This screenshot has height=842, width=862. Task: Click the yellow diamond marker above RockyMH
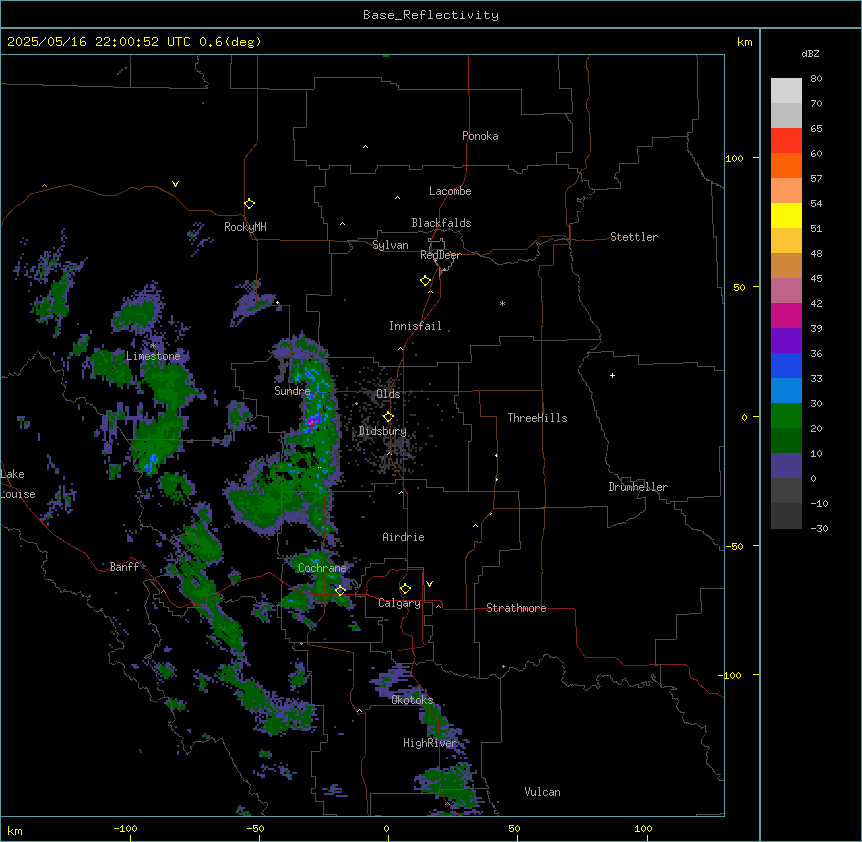tap(249, 204)
